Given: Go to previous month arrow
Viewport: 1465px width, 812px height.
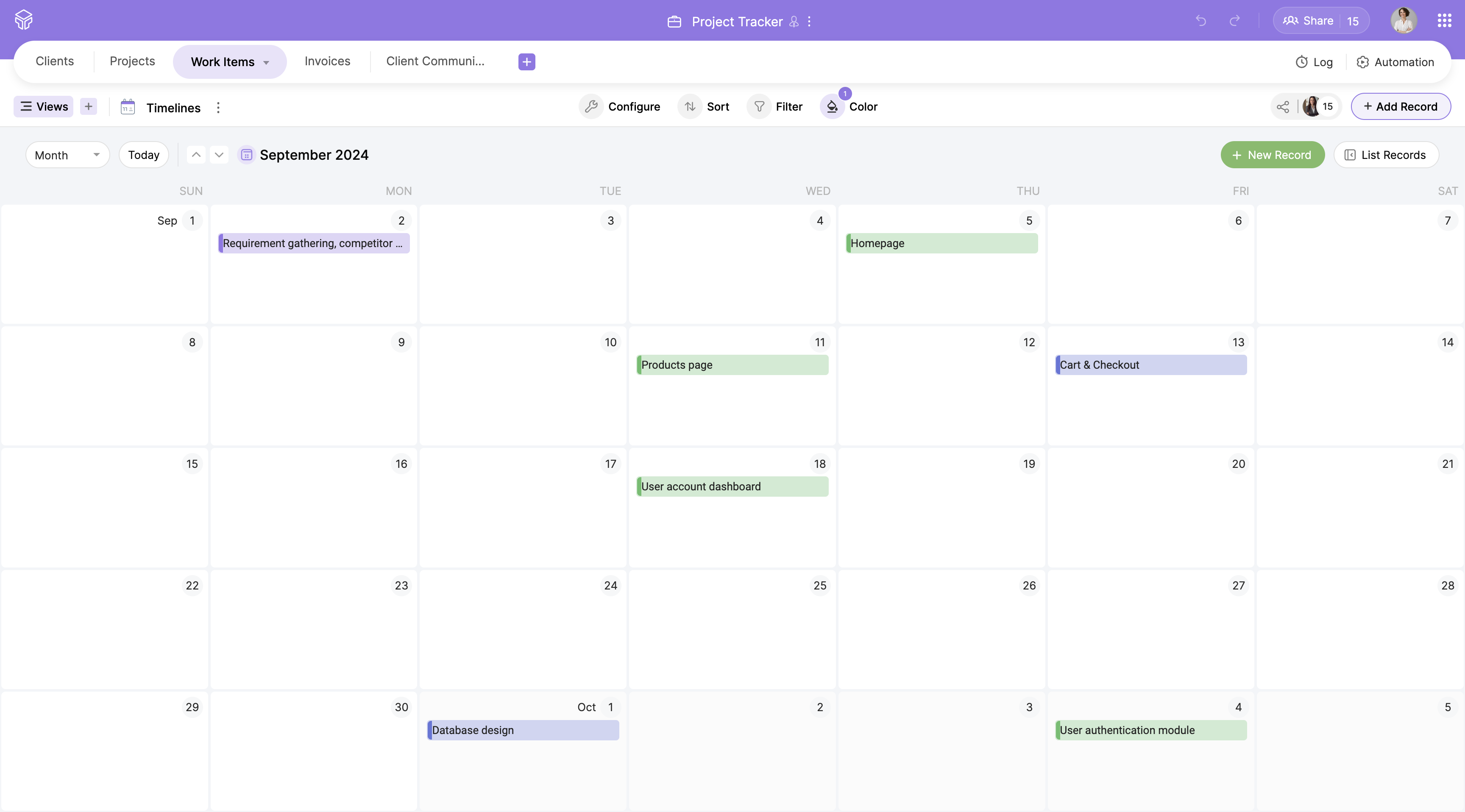Looking at the screenshot, I should pos(196,155).
